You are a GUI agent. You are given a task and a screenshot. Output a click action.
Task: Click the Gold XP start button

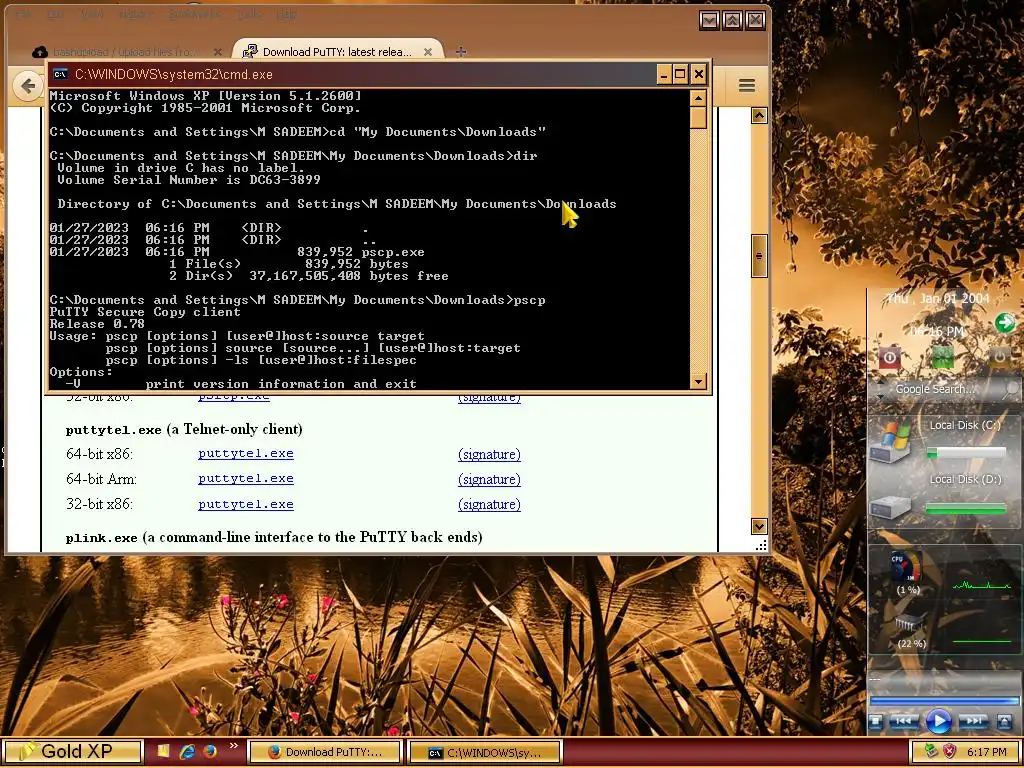click(x=72, y=752)
